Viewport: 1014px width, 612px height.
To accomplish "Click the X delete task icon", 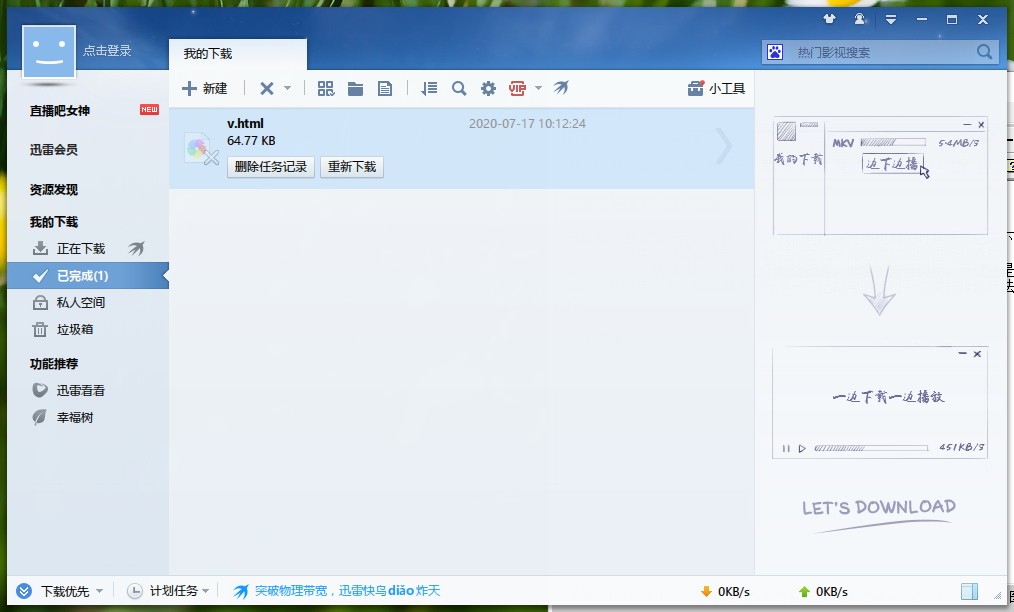I will pos(266,89).
